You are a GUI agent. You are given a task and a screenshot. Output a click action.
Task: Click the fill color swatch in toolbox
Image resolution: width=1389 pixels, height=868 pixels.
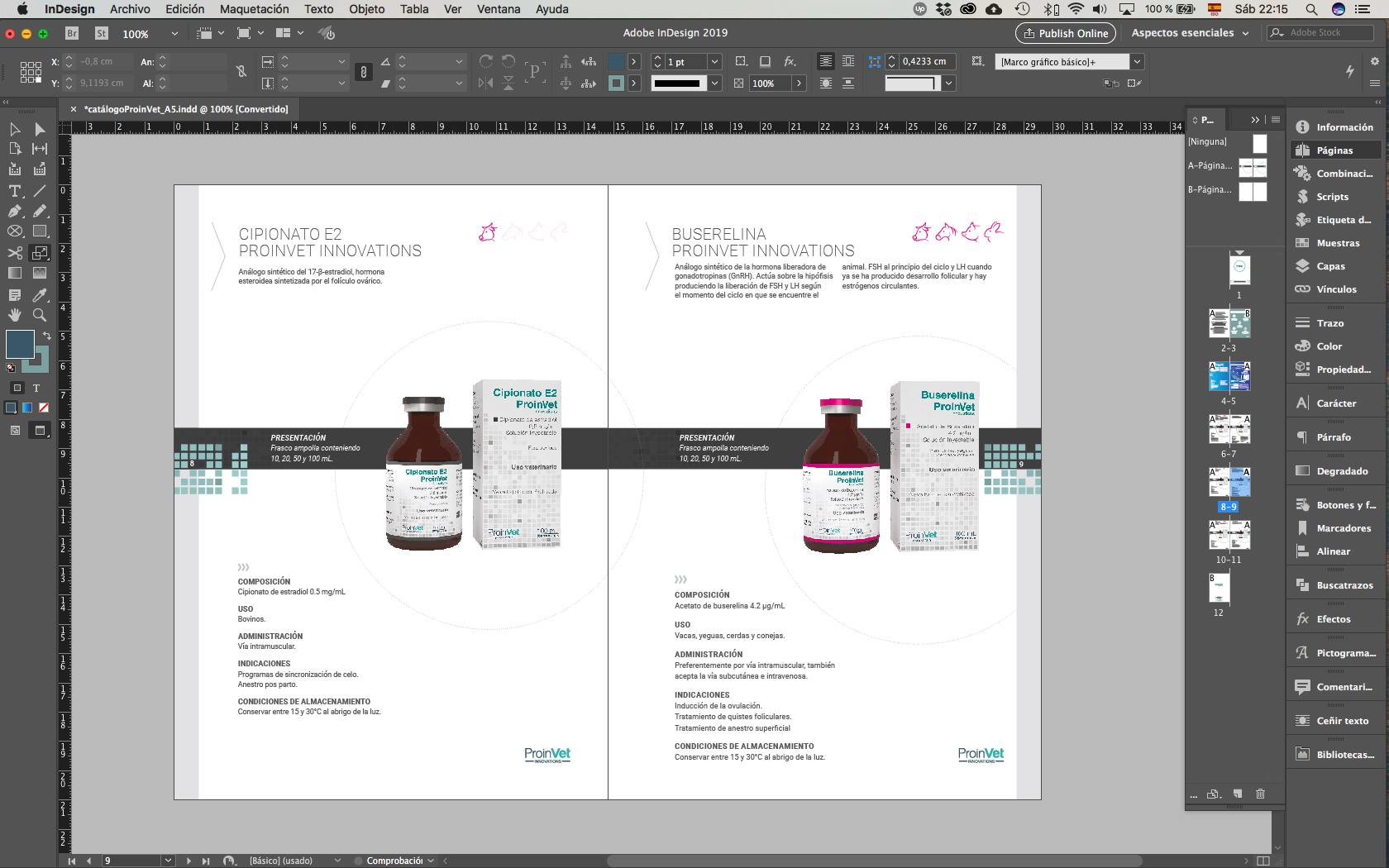18,345
